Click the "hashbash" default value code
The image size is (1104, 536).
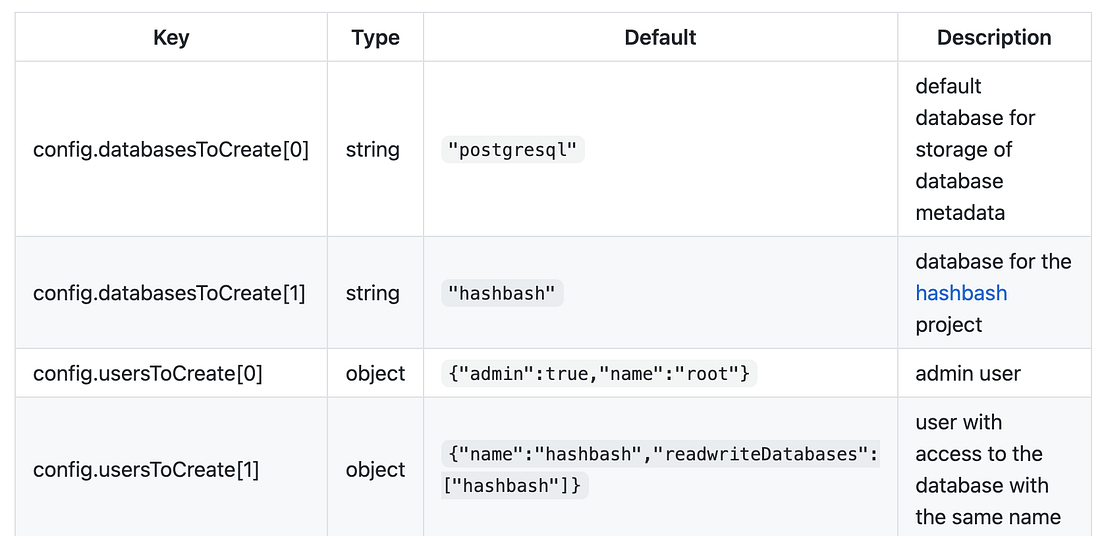503,293
